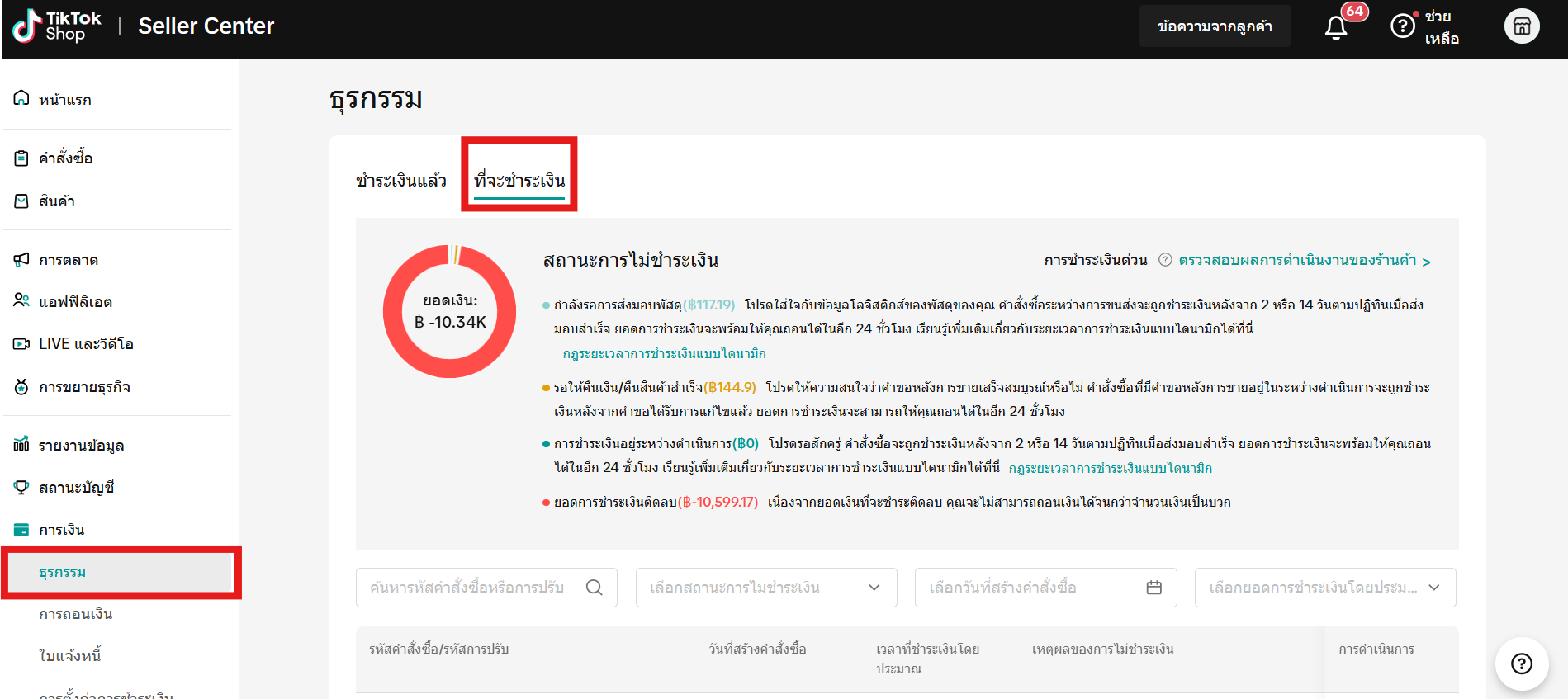
Task: Open กฎระยะเวลาการชำระเงินแบบไดนามิก link in การชำระเงินอยู่ระหว่างดำเนินการ row
Action: (x=1111, y=468)
